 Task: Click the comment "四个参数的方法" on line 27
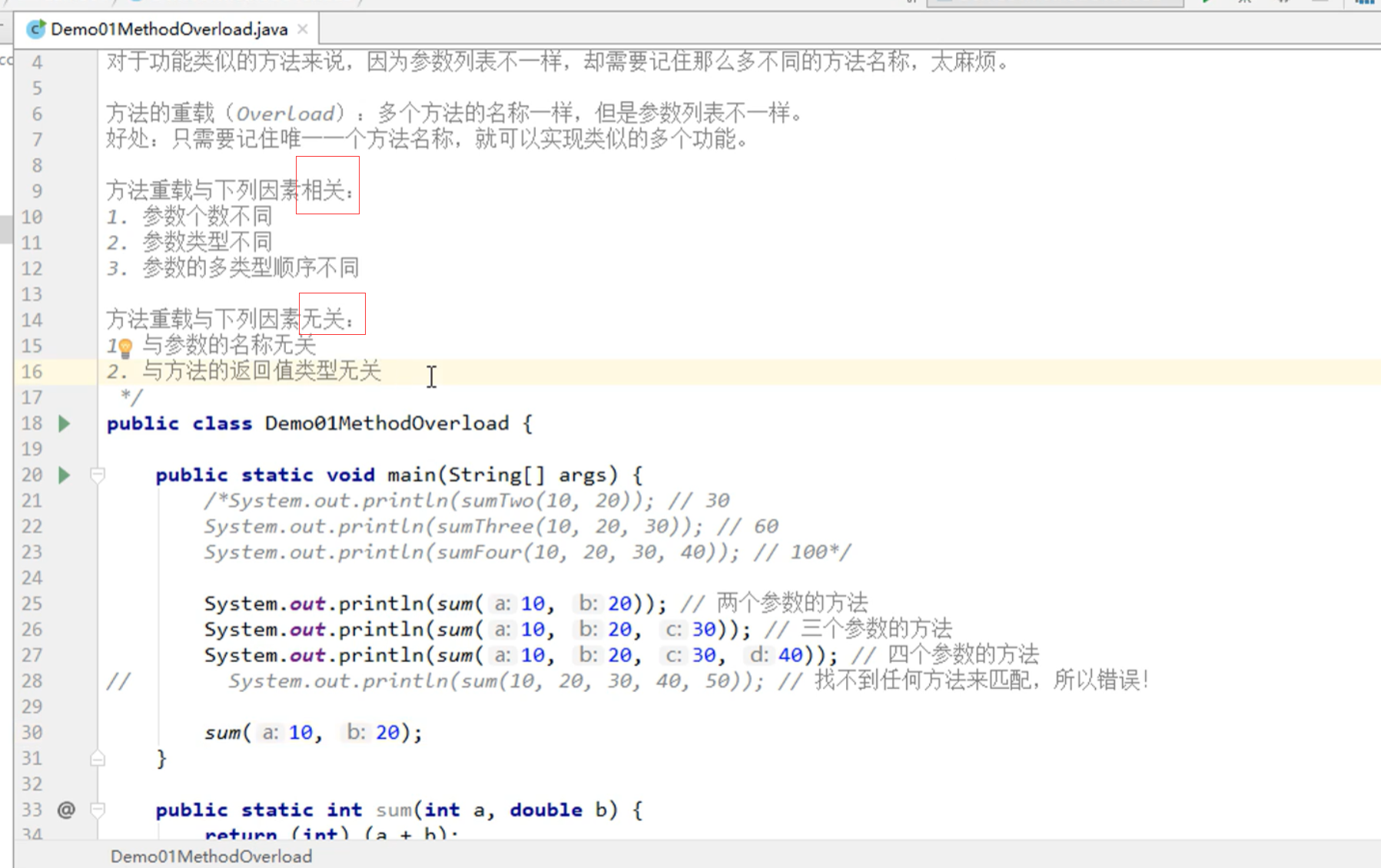click(963, 655)
